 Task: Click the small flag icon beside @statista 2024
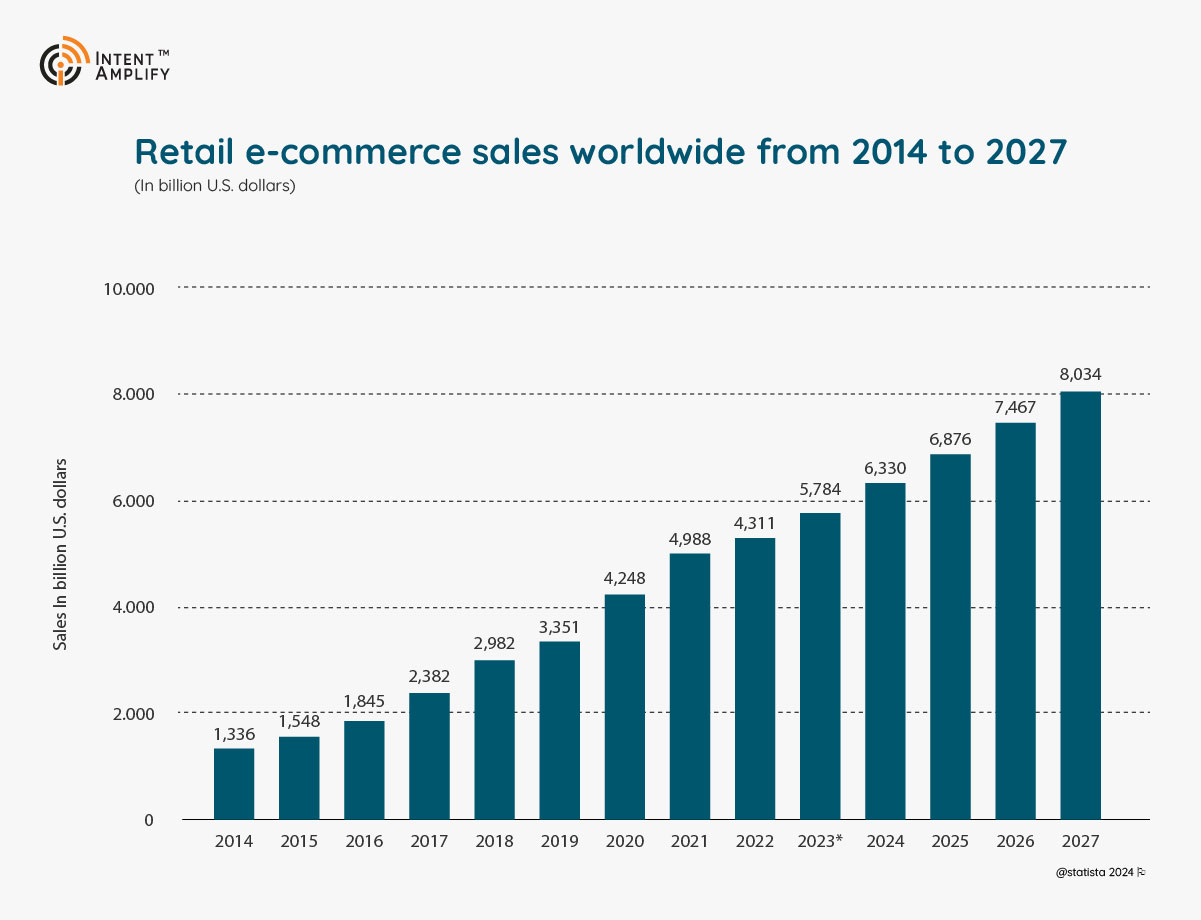1140,872
